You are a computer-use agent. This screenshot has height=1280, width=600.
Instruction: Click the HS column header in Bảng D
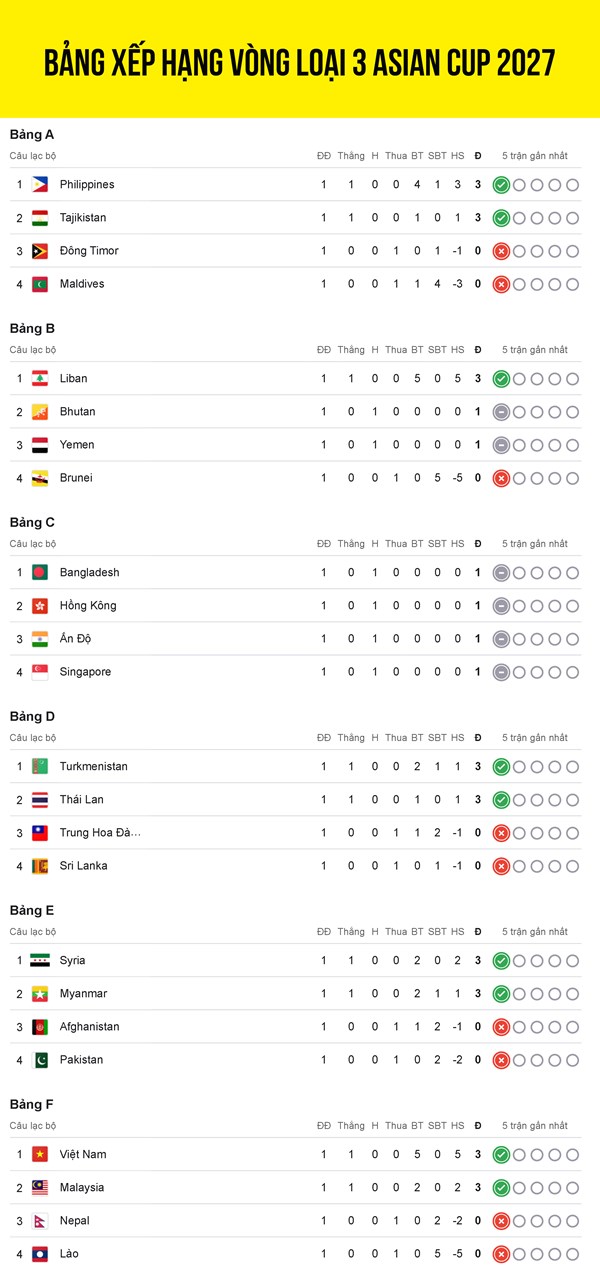pos(457,738)
